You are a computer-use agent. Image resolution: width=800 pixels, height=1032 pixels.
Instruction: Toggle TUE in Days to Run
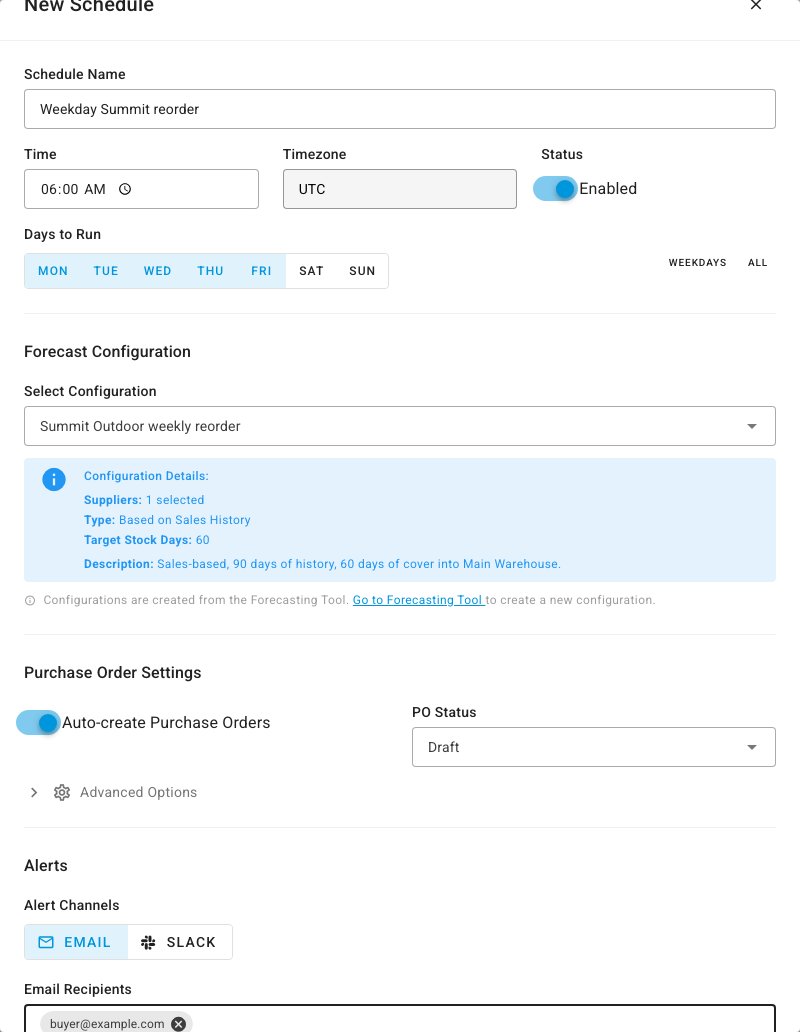click(x=106, y=271)
